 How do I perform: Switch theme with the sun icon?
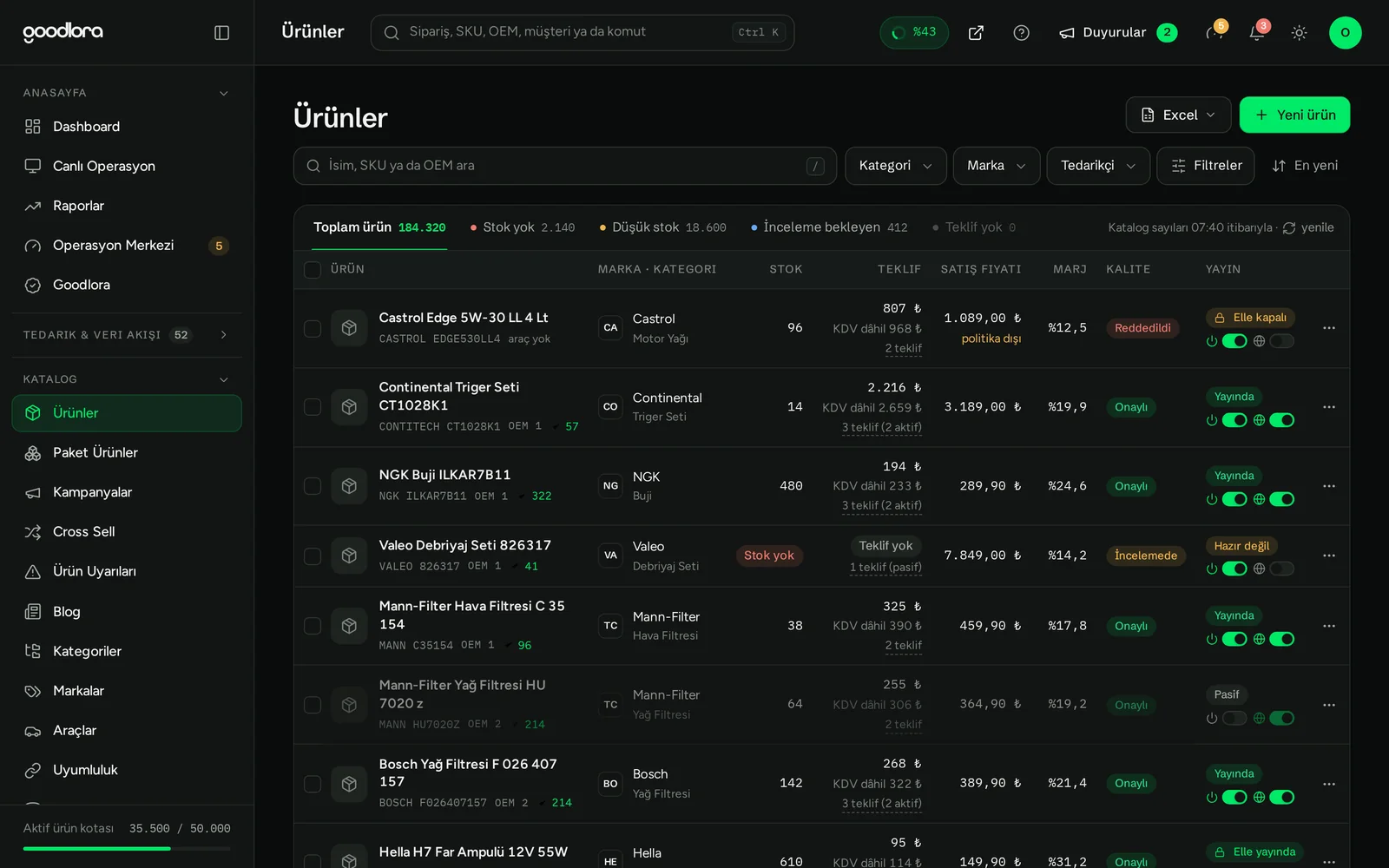point(1299,32)
